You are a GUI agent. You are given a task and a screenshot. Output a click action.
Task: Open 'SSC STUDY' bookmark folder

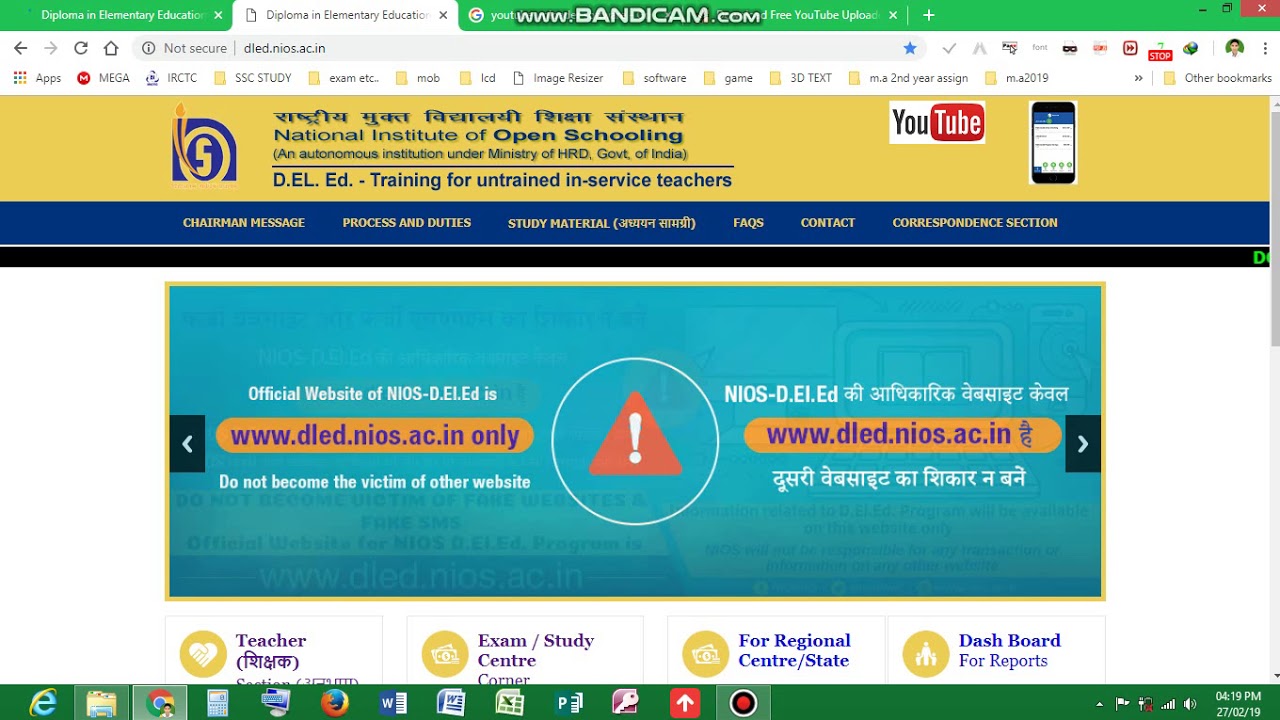coord(252,77)
